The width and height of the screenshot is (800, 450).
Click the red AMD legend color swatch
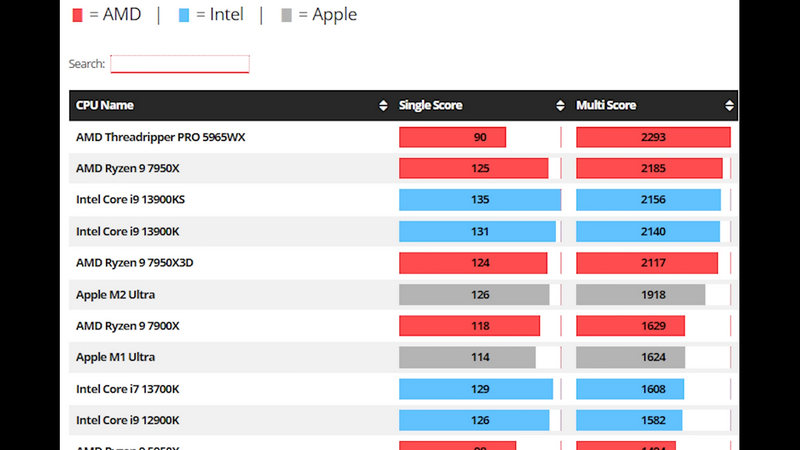(78, 15)
